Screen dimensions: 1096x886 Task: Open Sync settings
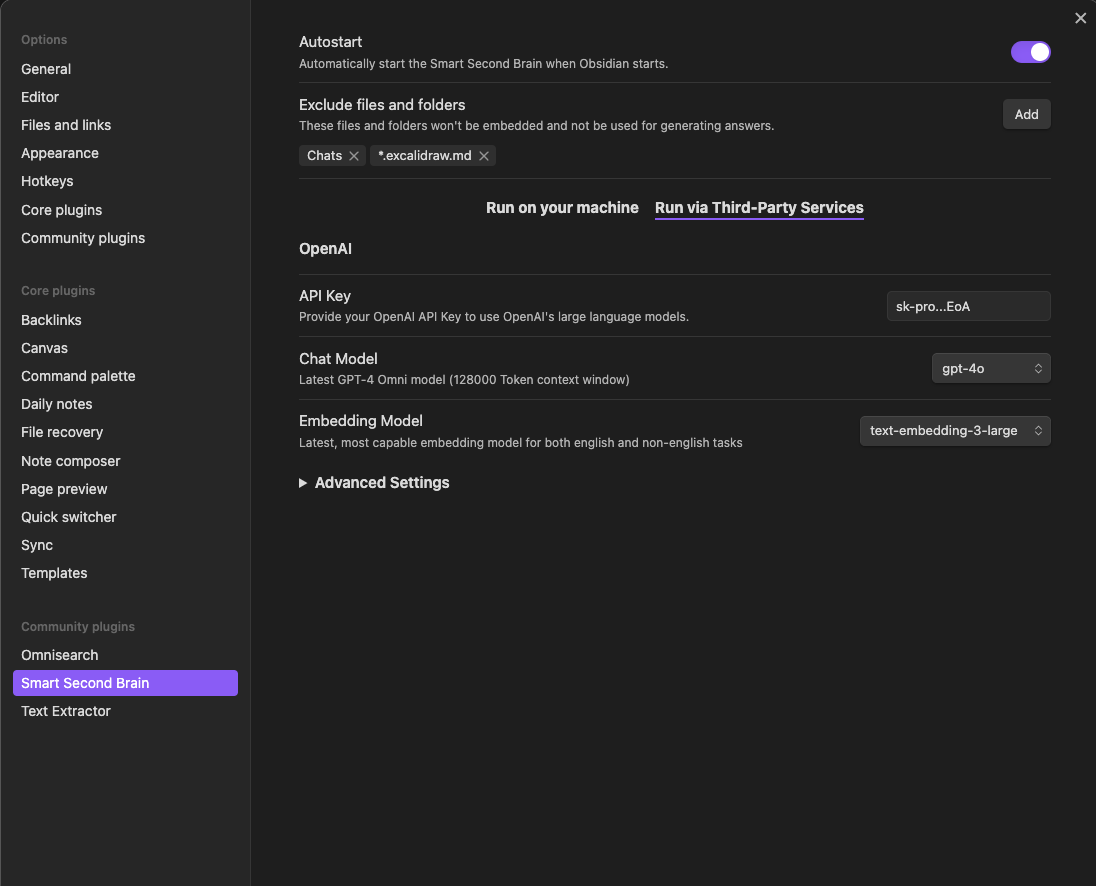click(37, 545)
